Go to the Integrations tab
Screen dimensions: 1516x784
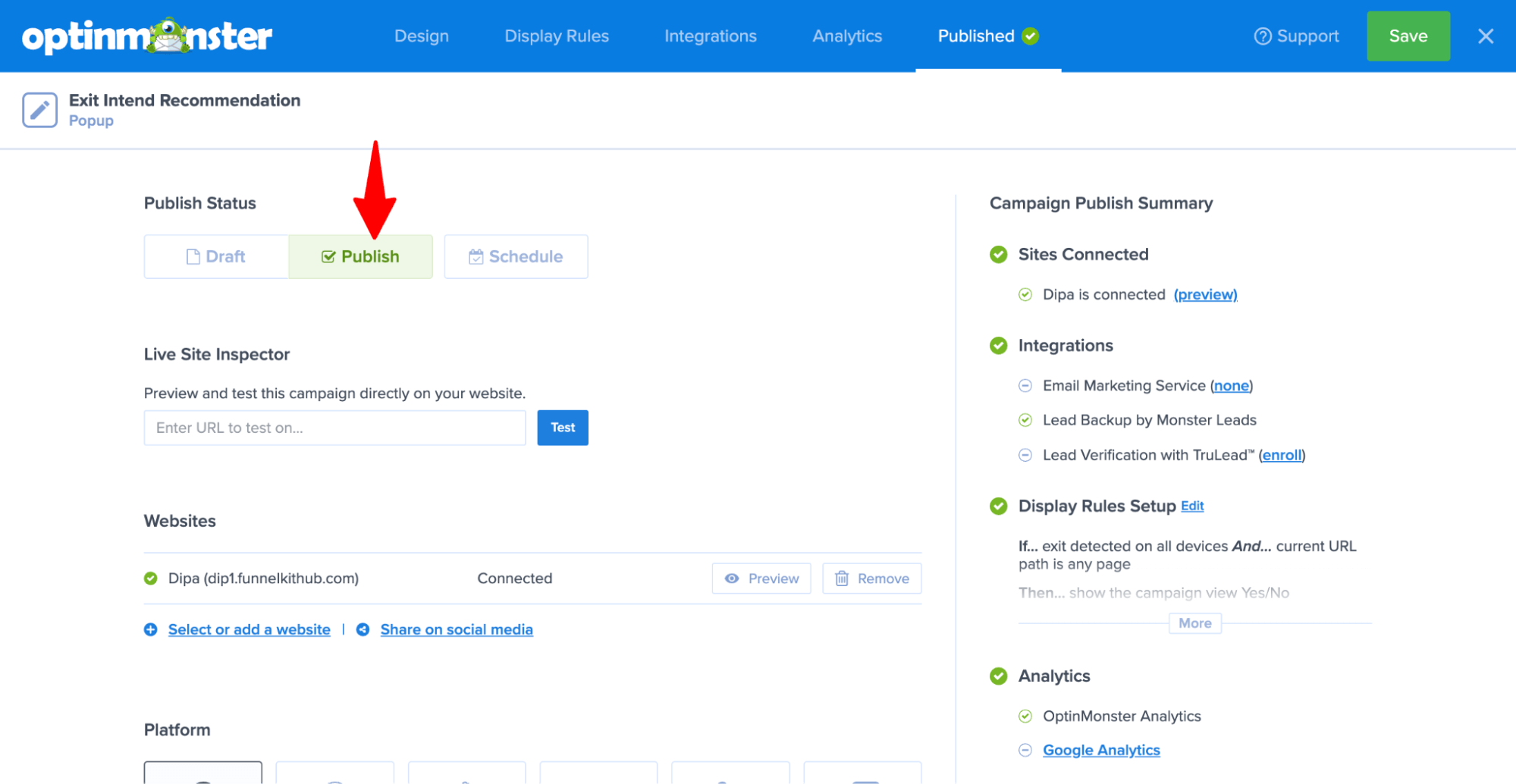(x=711, y=36)
